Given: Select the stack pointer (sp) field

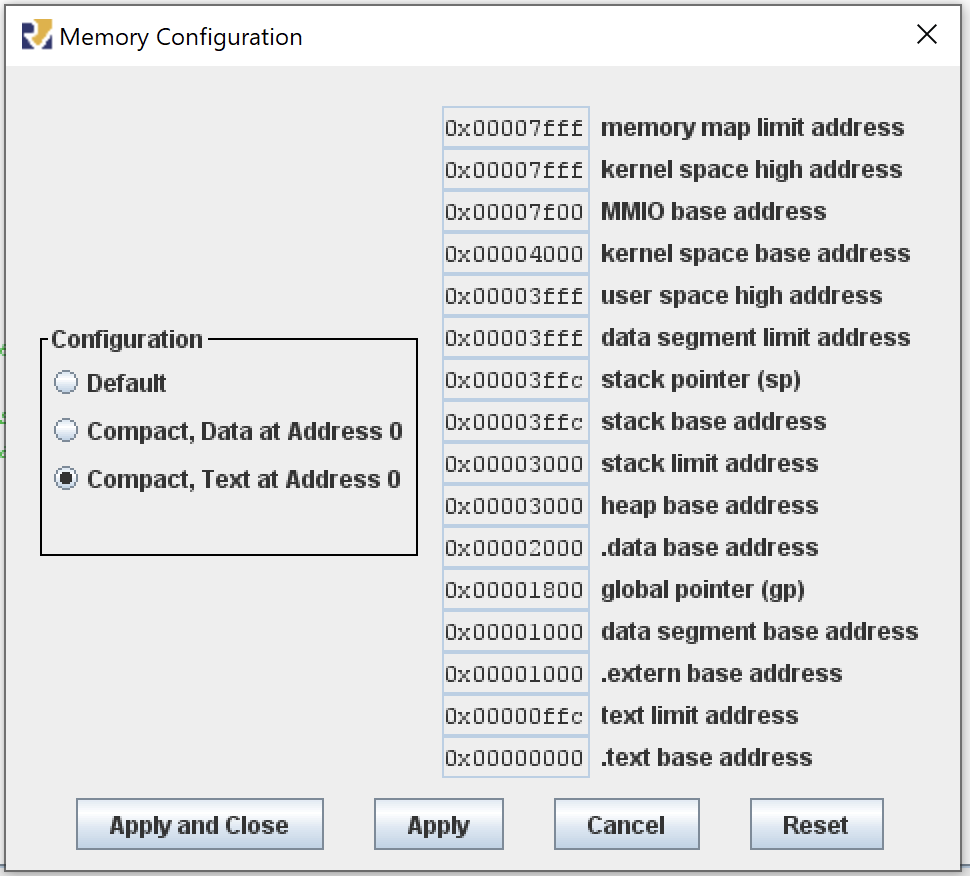Looking at the screenshot, I should click(515, 379).
